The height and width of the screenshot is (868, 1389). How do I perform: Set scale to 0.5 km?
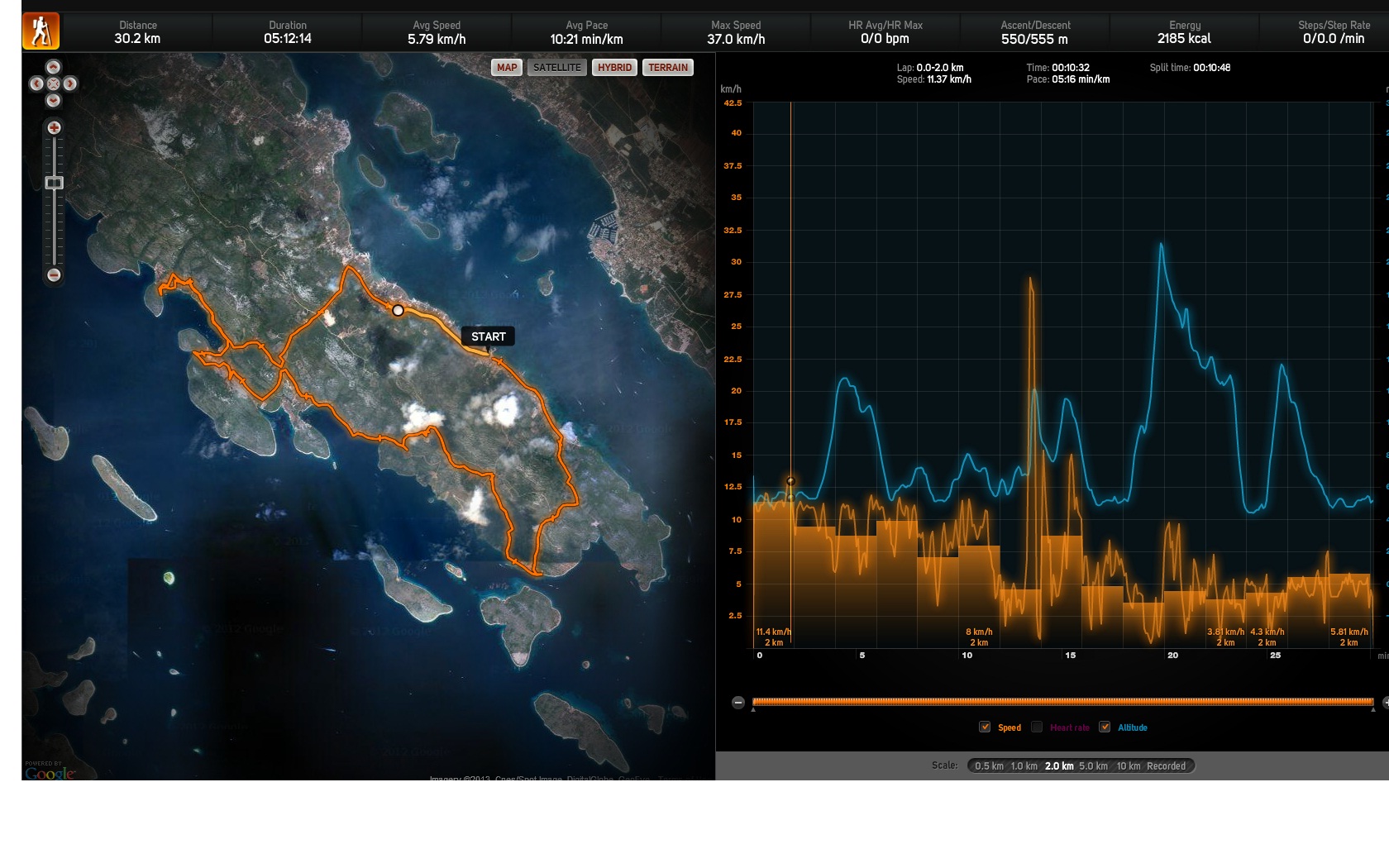(989, 766)
